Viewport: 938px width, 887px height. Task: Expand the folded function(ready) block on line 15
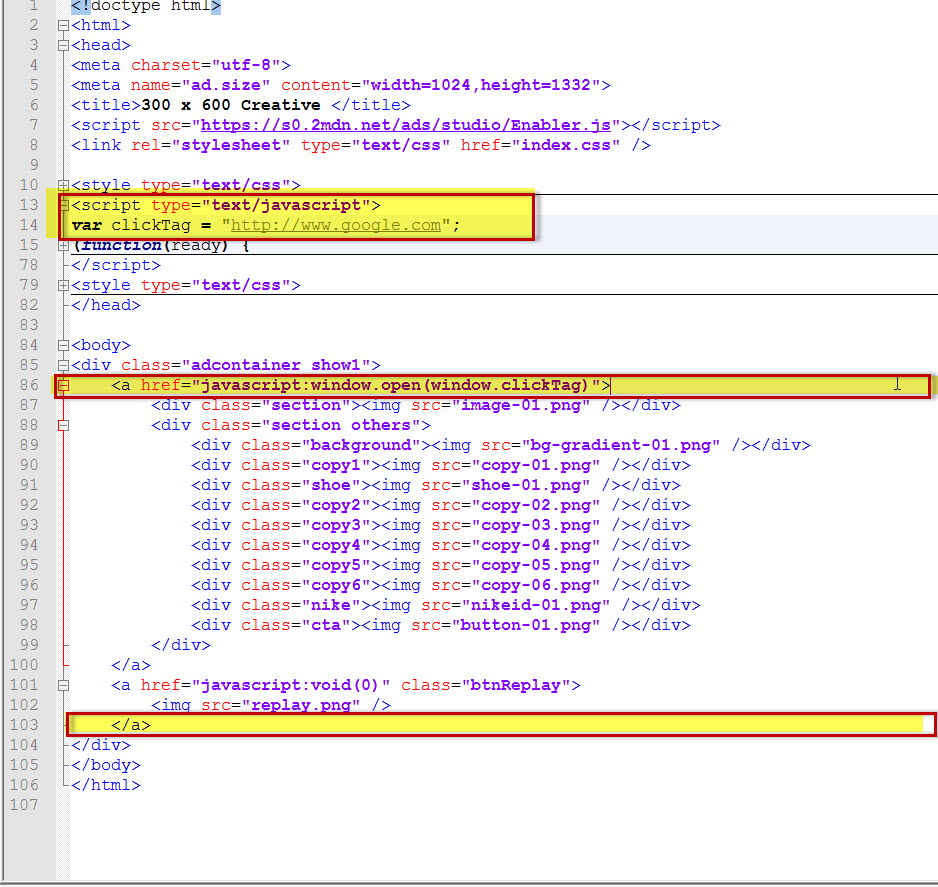pos(63,245)
